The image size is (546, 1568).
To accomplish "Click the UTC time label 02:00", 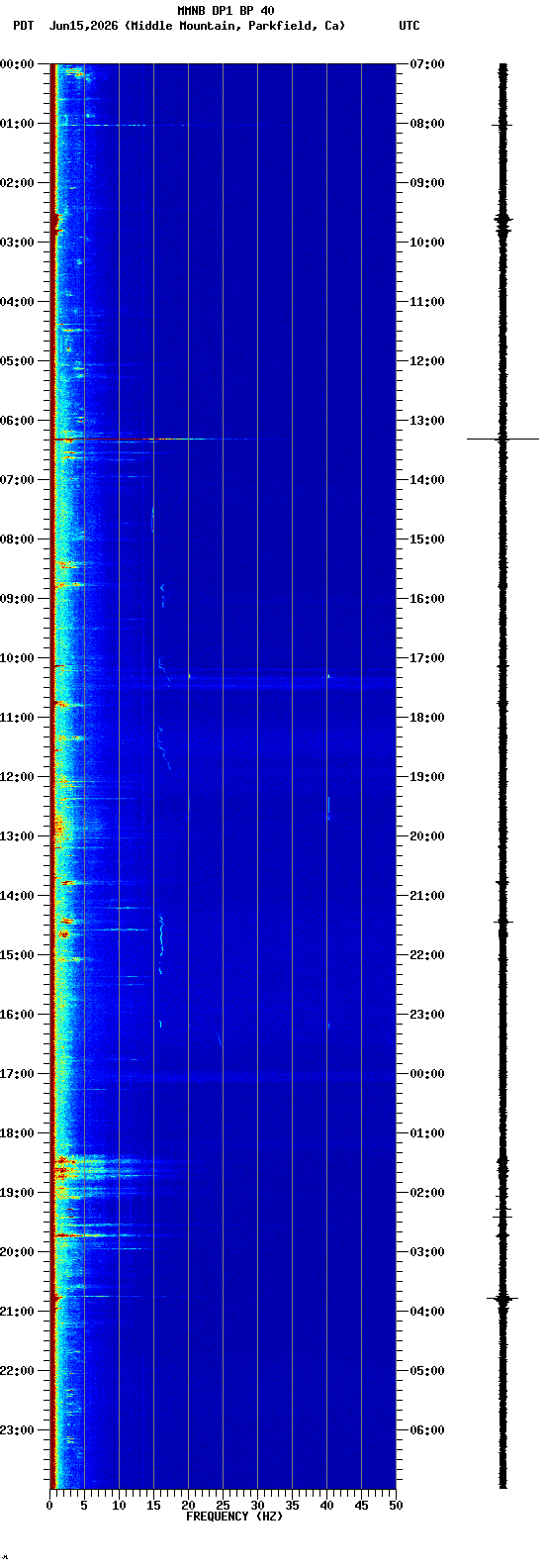I will [x=427, y=1193].
